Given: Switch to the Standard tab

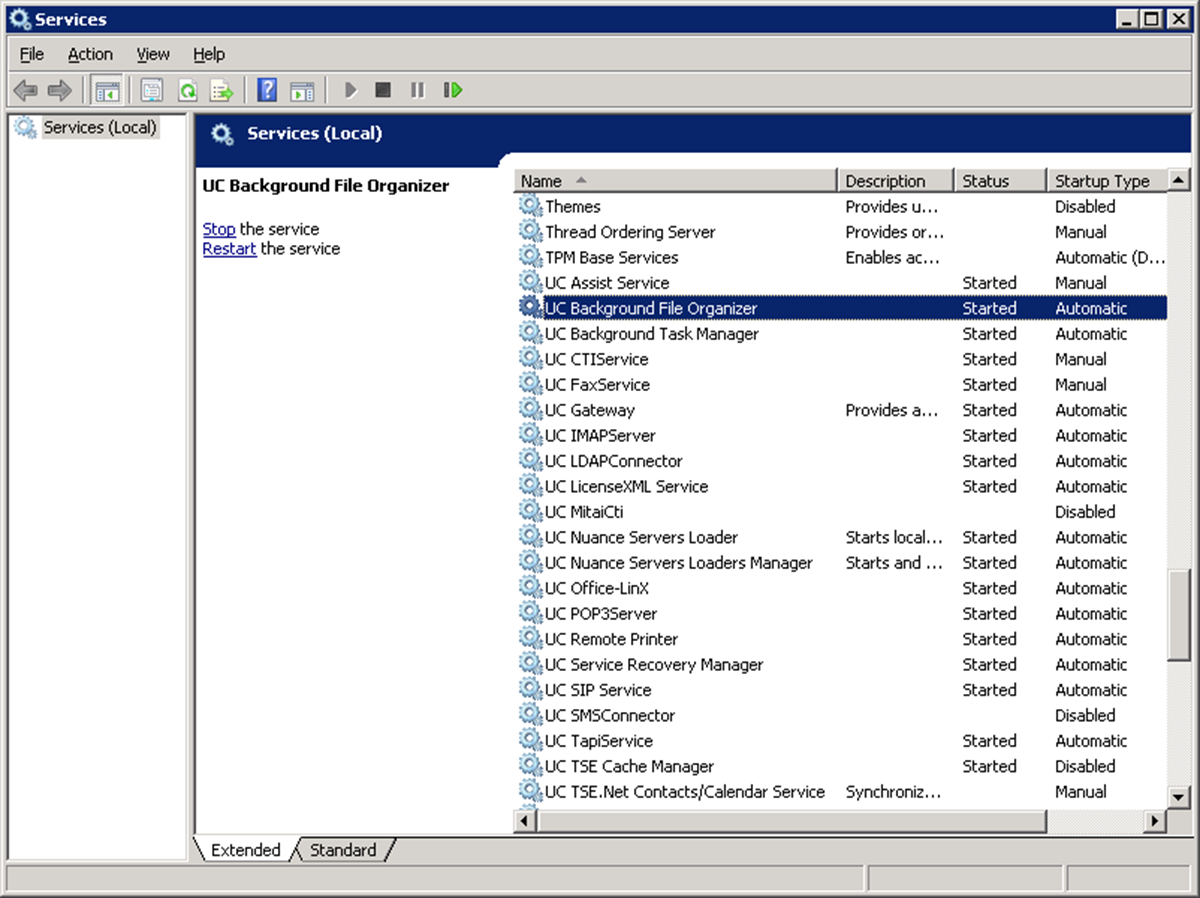Looking at the screenshot, I should pos(342,850).
